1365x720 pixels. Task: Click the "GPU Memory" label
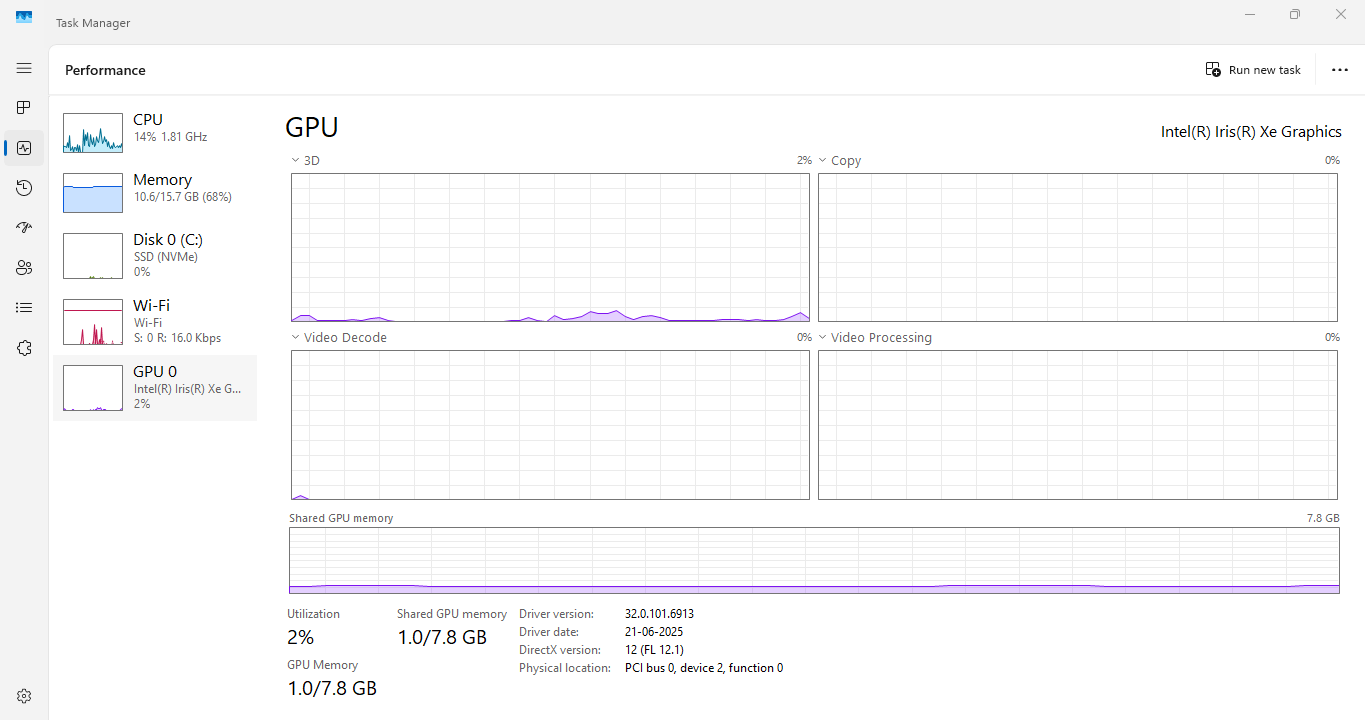pyautogui.click(x=322, y=665)
